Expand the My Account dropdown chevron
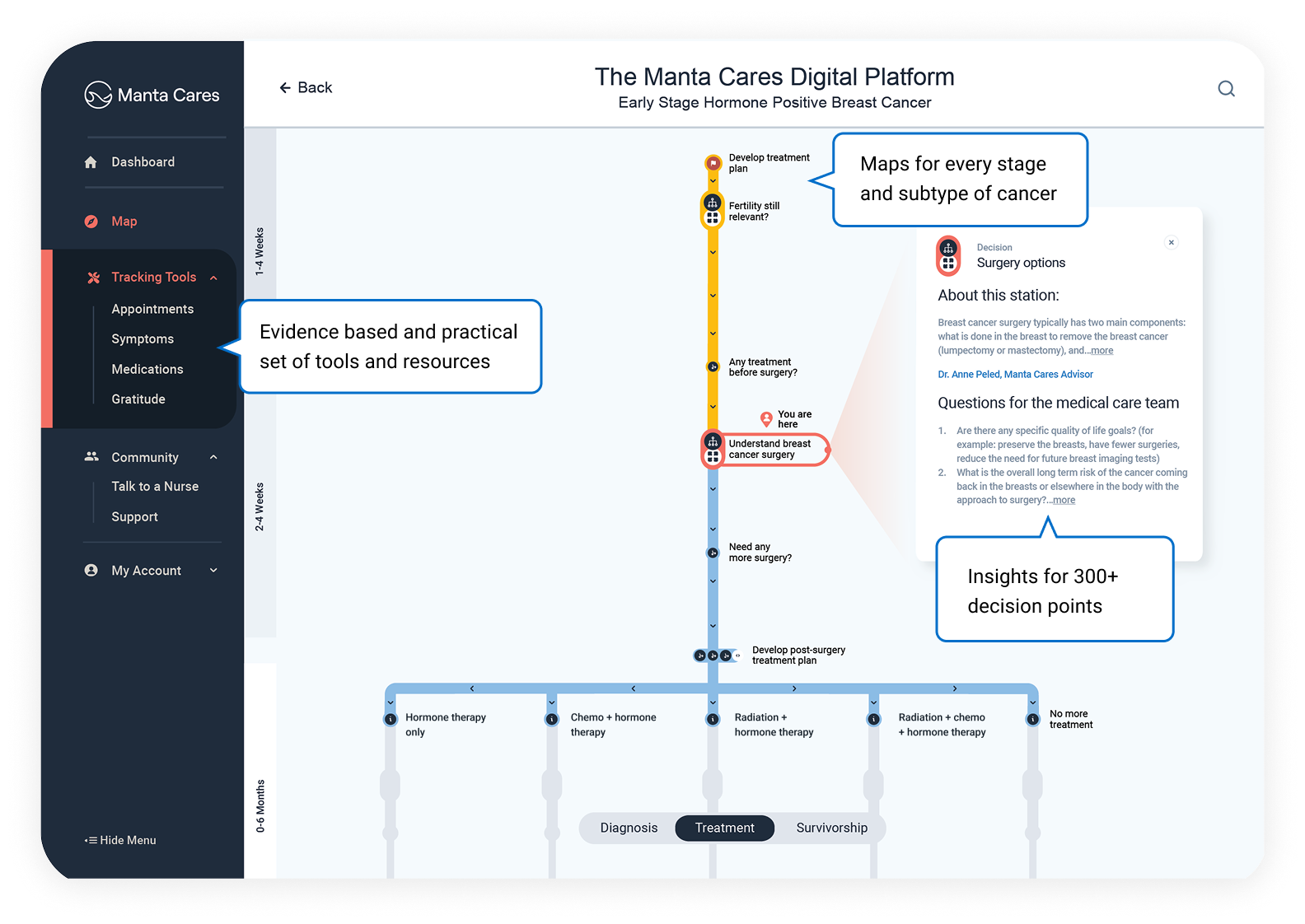The image size is (1305, 924). 214,571
